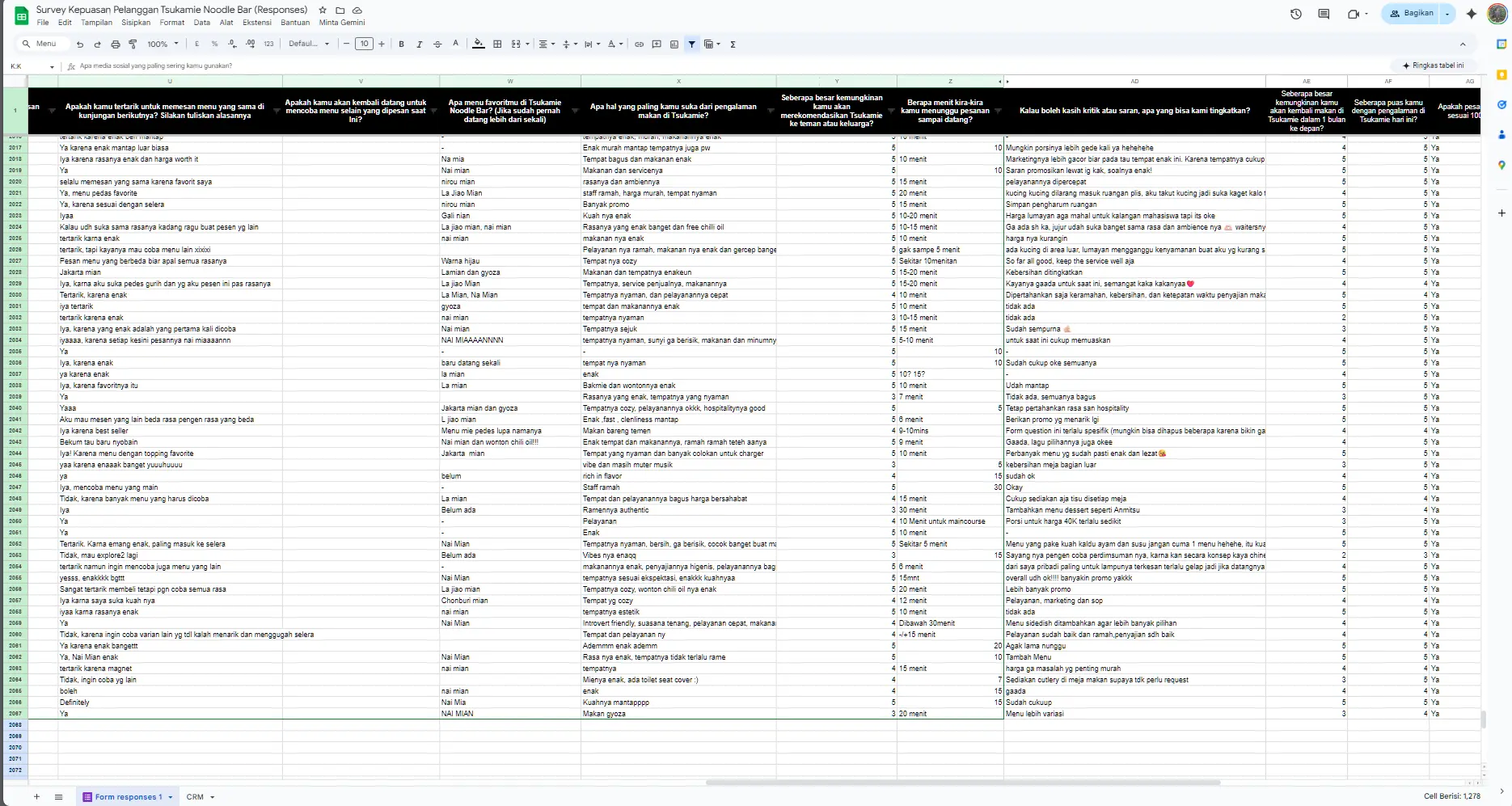
Task: Show all sheets list
Action: [x=58, y=797]
